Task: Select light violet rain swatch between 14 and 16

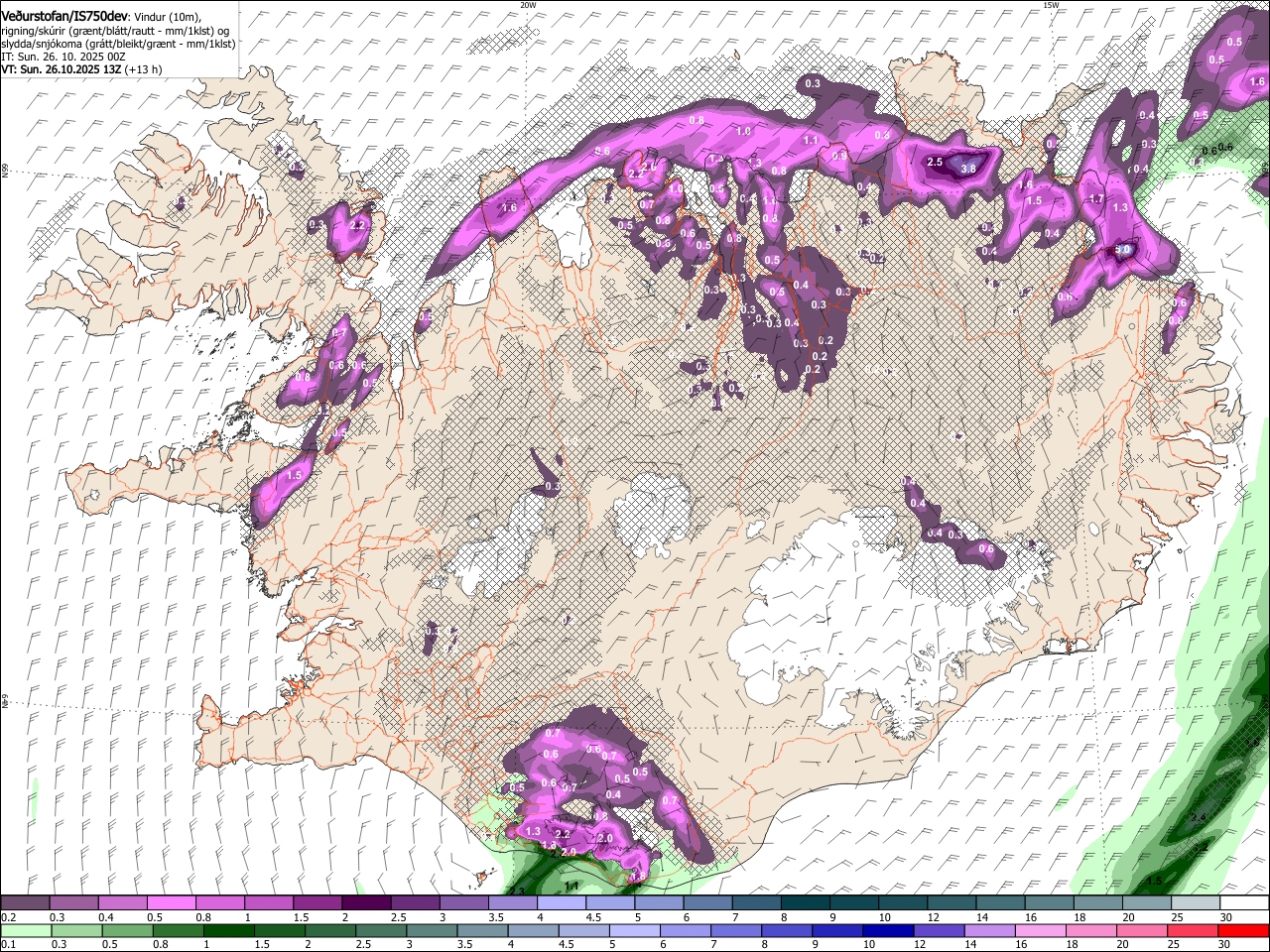Action: (x=991, y=930)
